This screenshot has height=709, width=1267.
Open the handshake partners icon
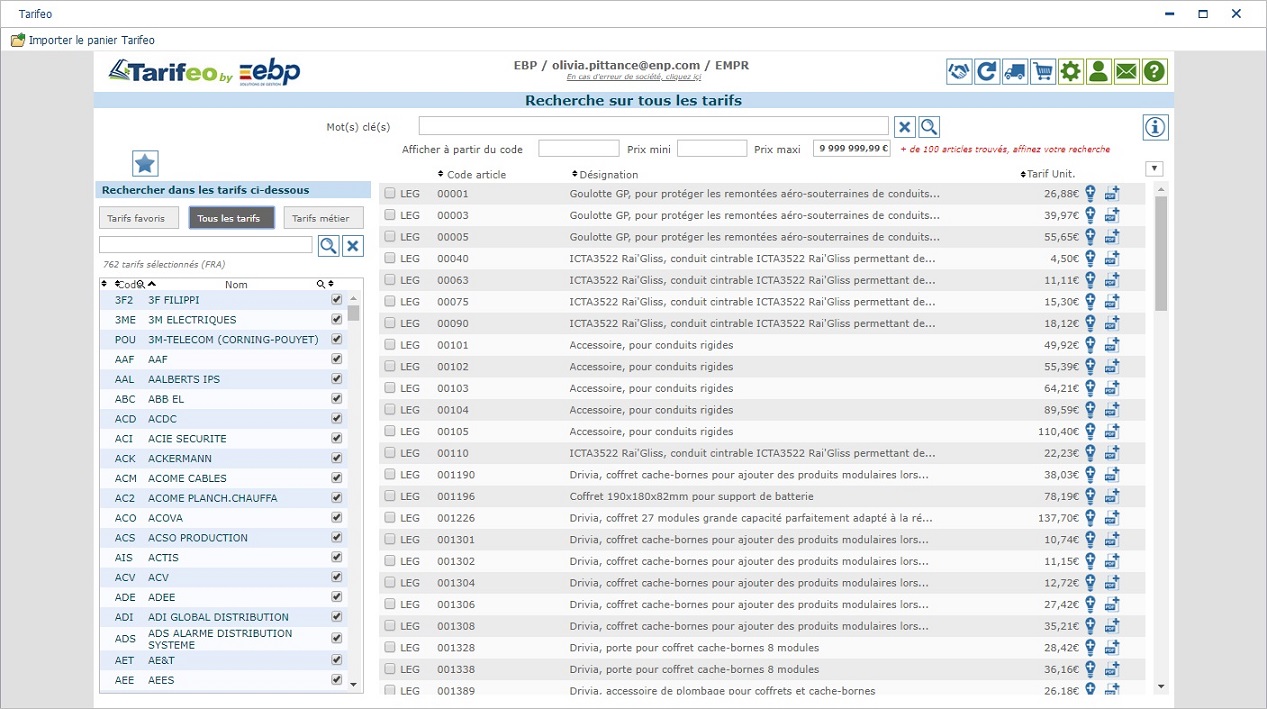pos(959,71)
